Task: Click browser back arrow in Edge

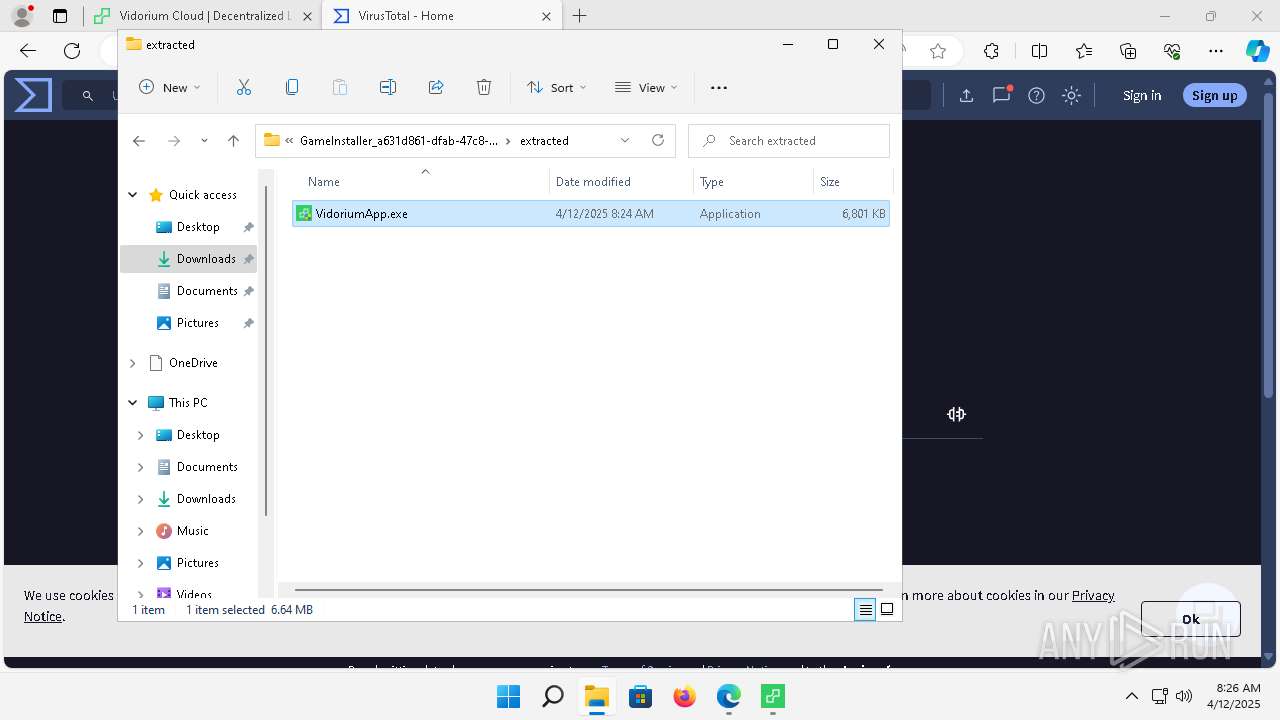Action: click(28, 51)
